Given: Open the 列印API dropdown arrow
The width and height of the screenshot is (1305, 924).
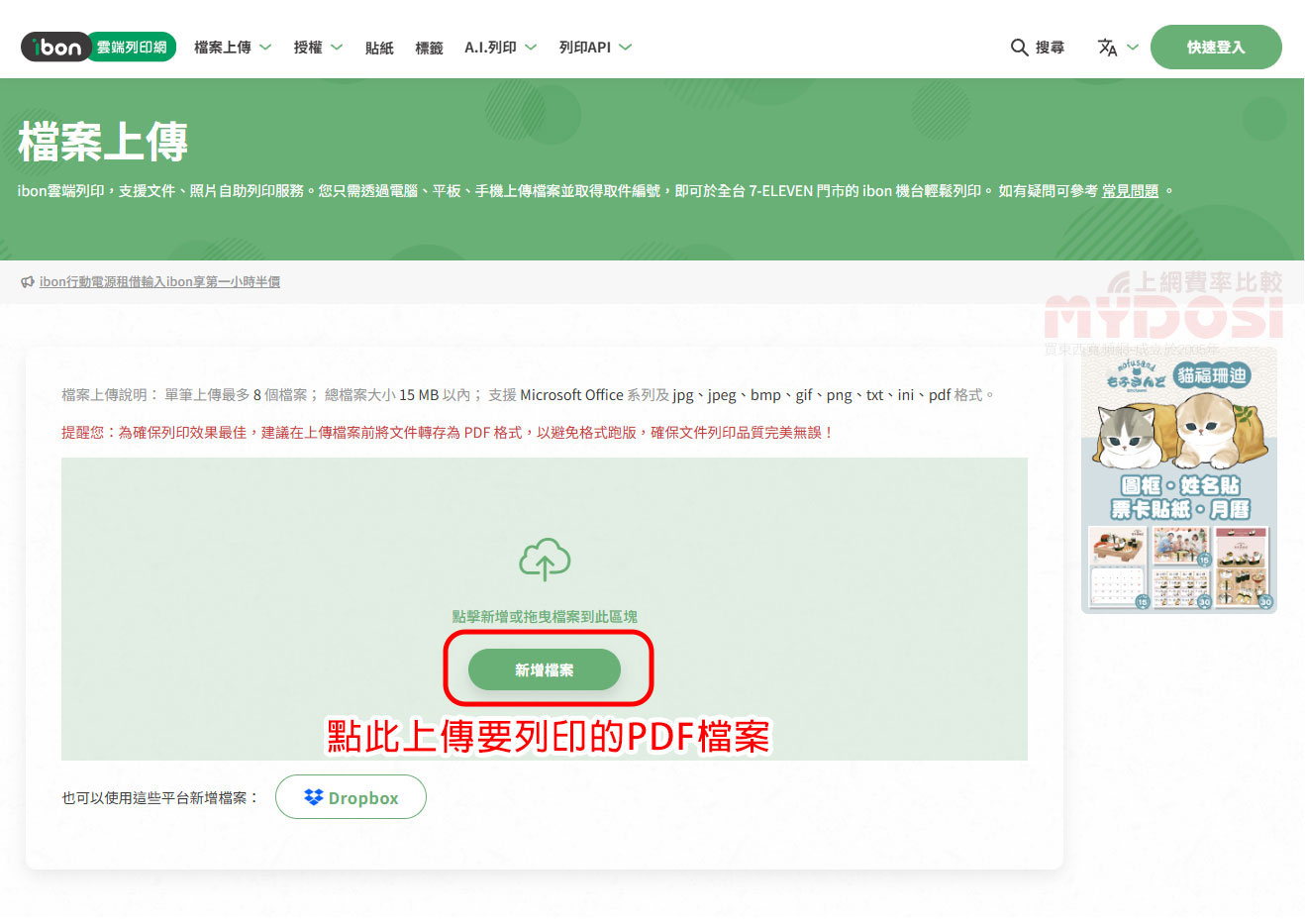Looking at the screenshot, I should click(625, 48).
